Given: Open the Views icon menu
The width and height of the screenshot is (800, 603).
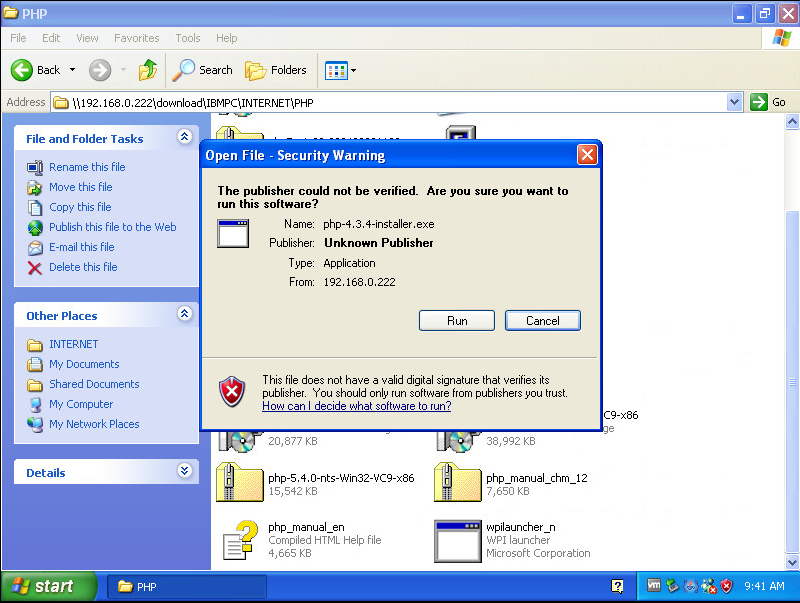Looking at the screenshot, I should pos(336,70).
